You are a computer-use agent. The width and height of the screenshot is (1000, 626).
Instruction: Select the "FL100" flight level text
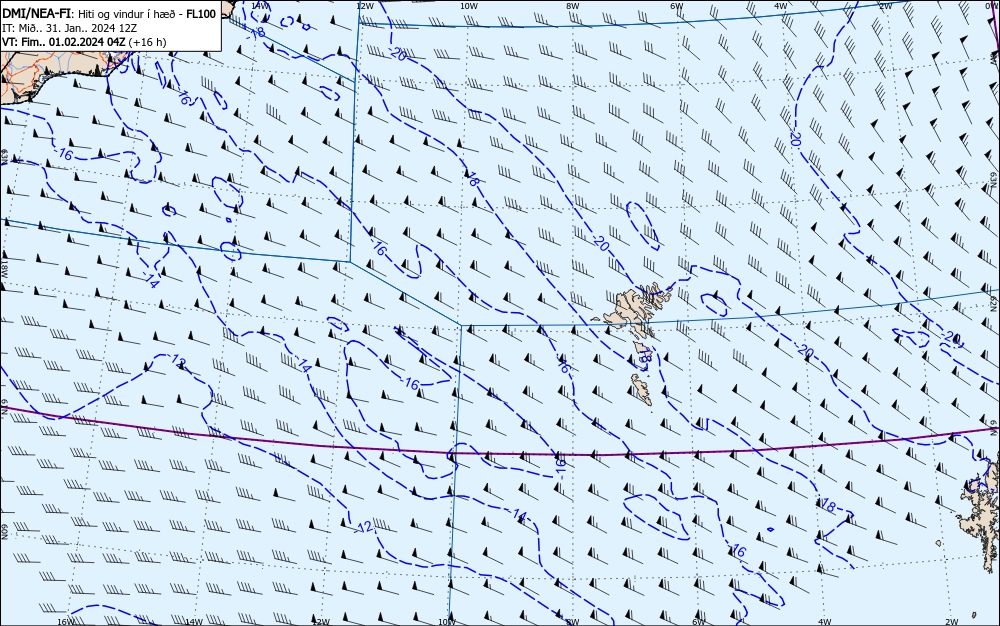pos(202,14)
